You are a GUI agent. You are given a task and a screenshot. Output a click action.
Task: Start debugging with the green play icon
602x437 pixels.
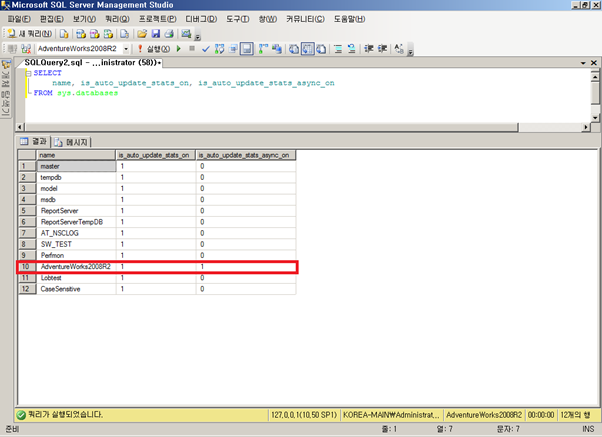(179, 49)
